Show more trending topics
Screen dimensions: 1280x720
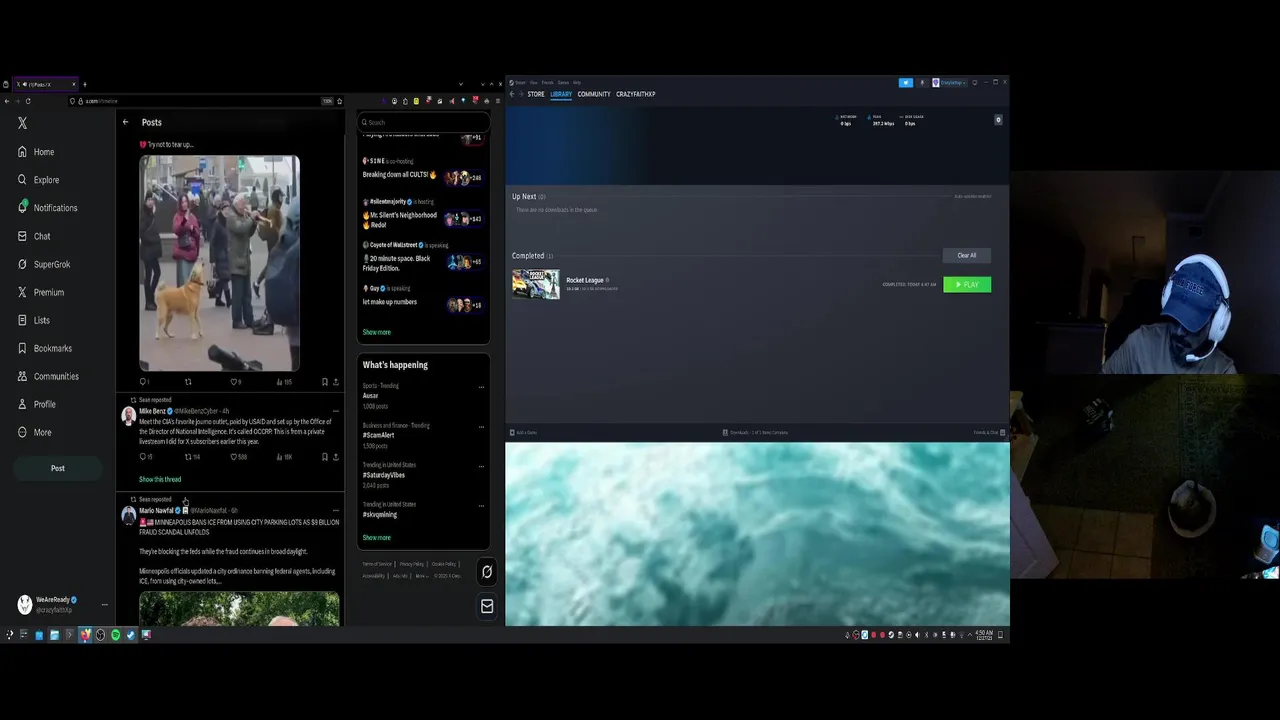pos(377,538)
